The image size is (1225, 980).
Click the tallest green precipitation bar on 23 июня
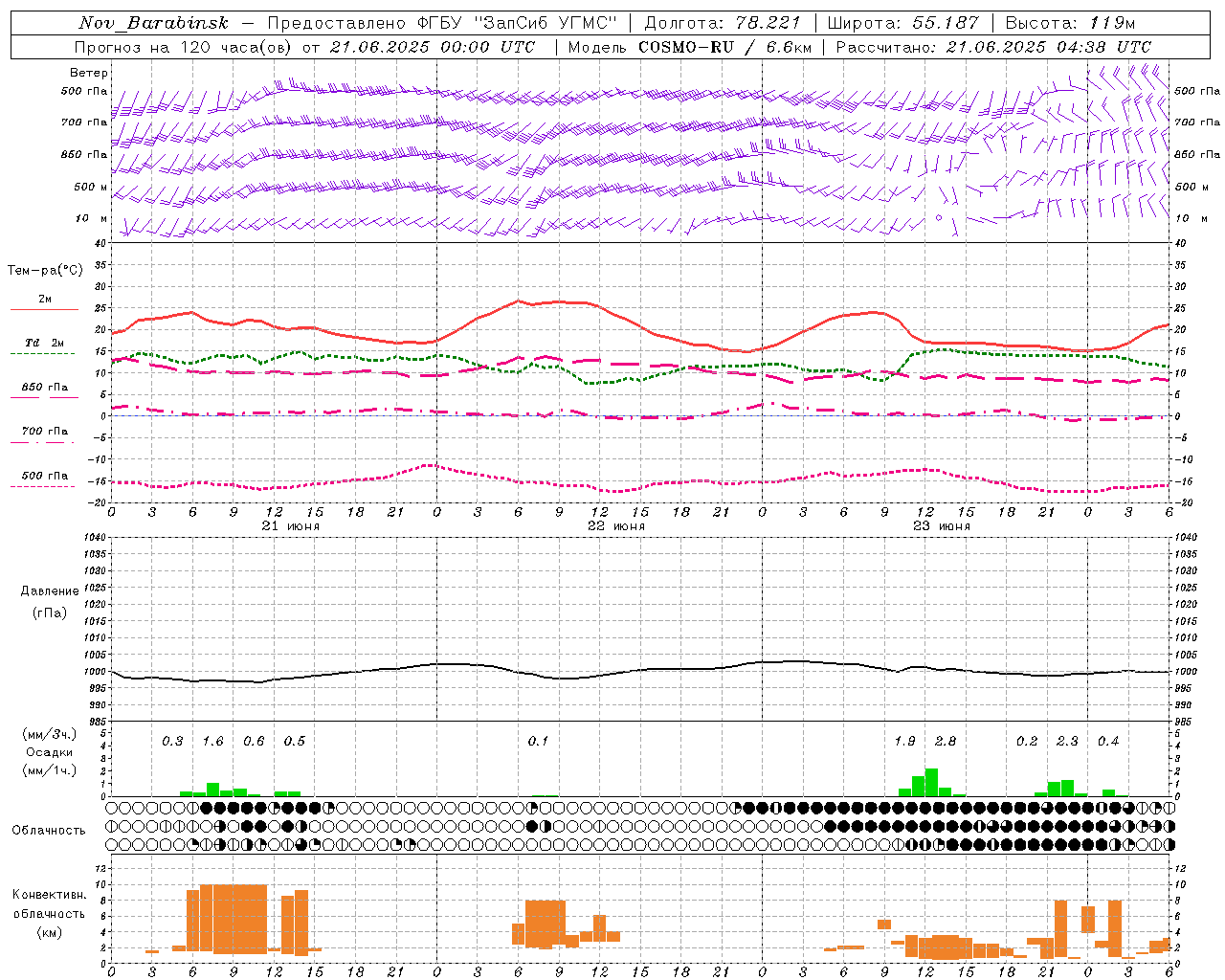point(931,782)
